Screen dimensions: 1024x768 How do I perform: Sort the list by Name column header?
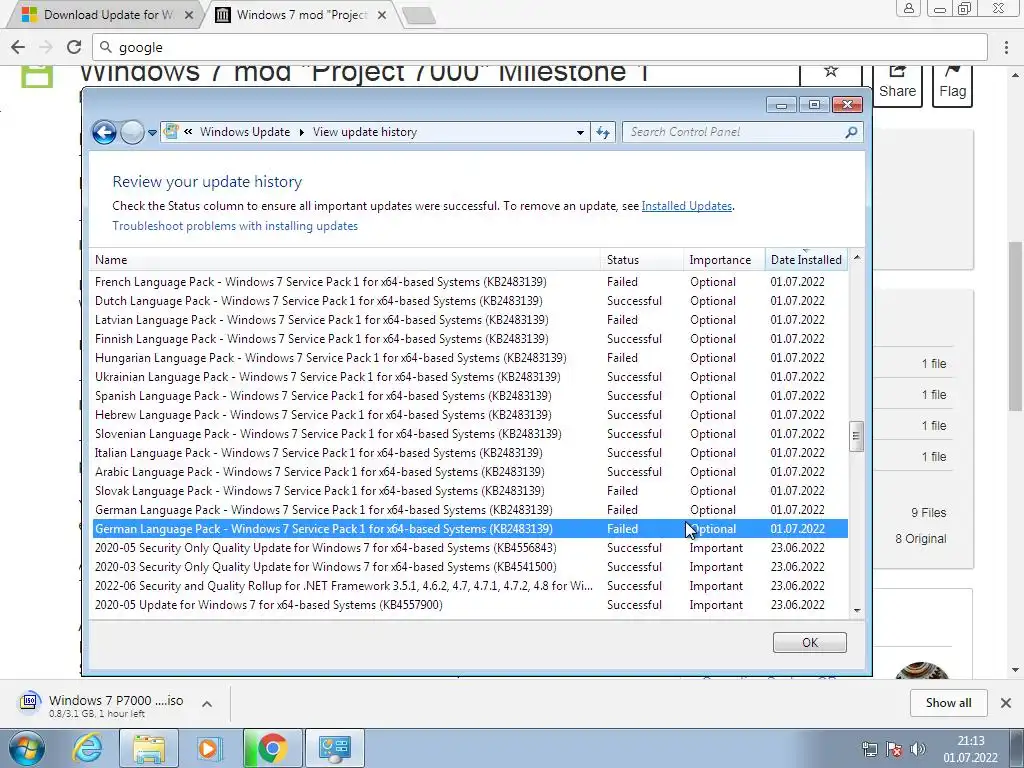point(345,260)
